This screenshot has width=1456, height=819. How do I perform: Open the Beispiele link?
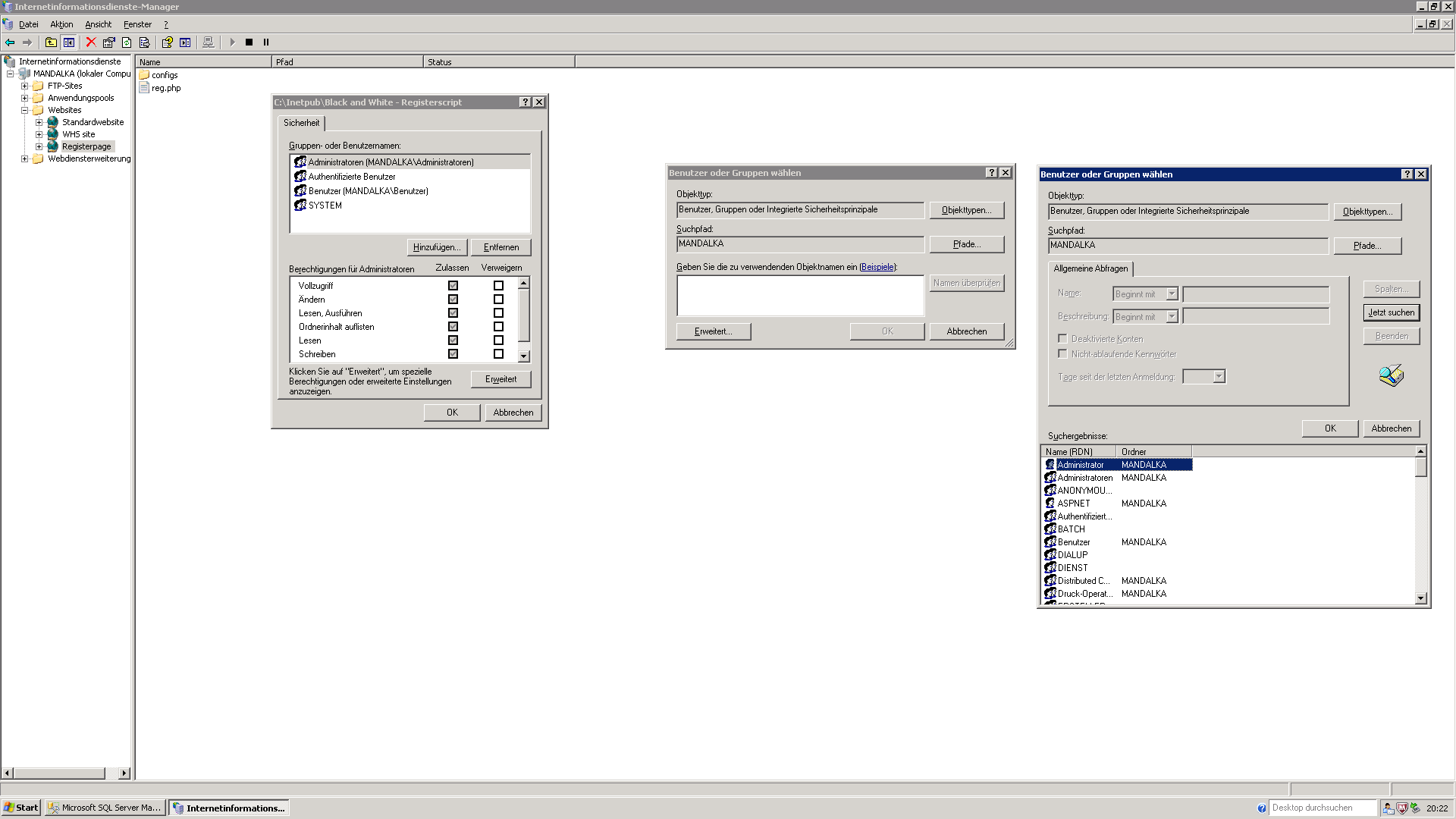(877, 267)
